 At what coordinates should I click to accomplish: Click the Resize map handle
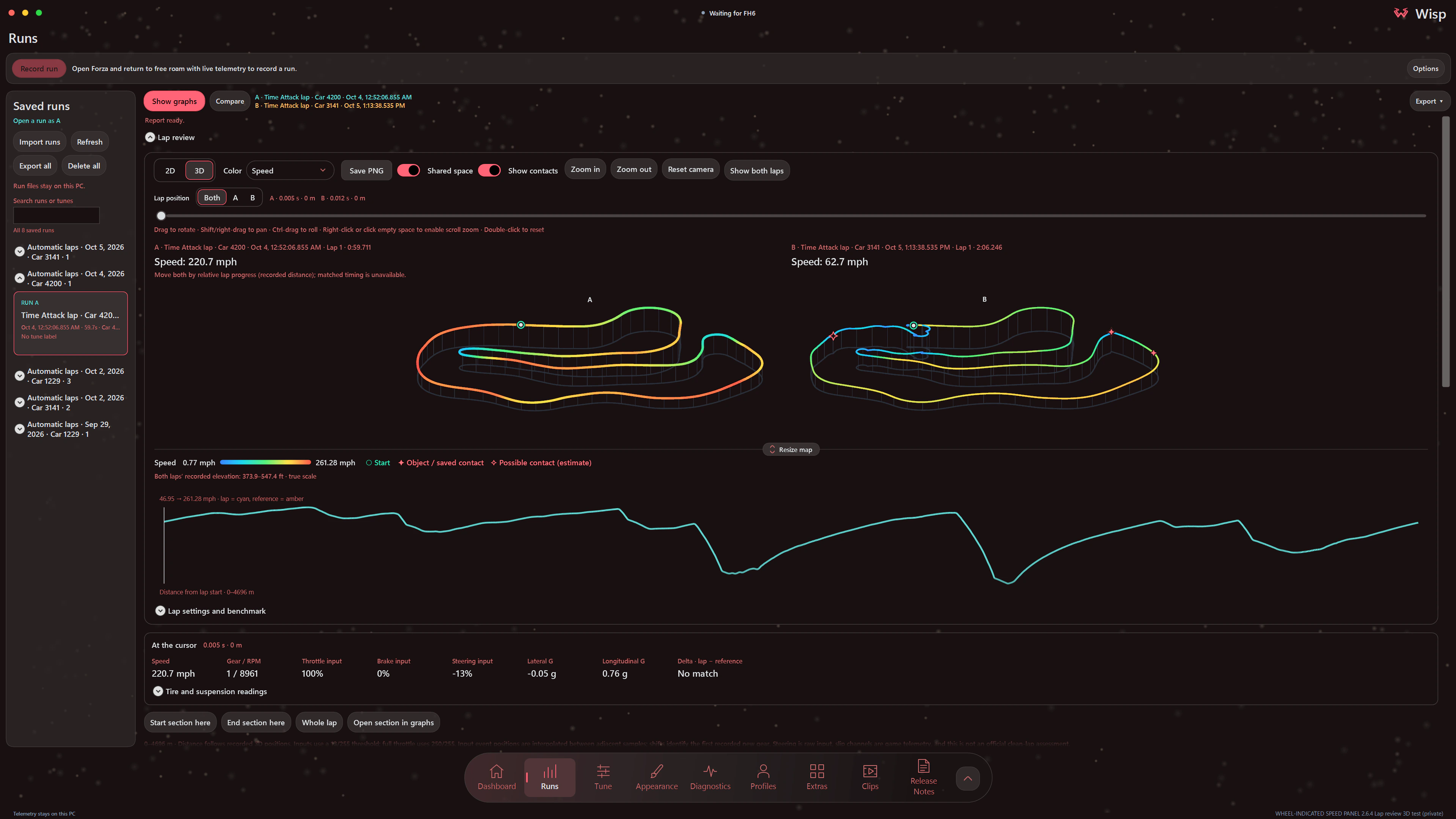pyautogui.click(x=790, y=450)
